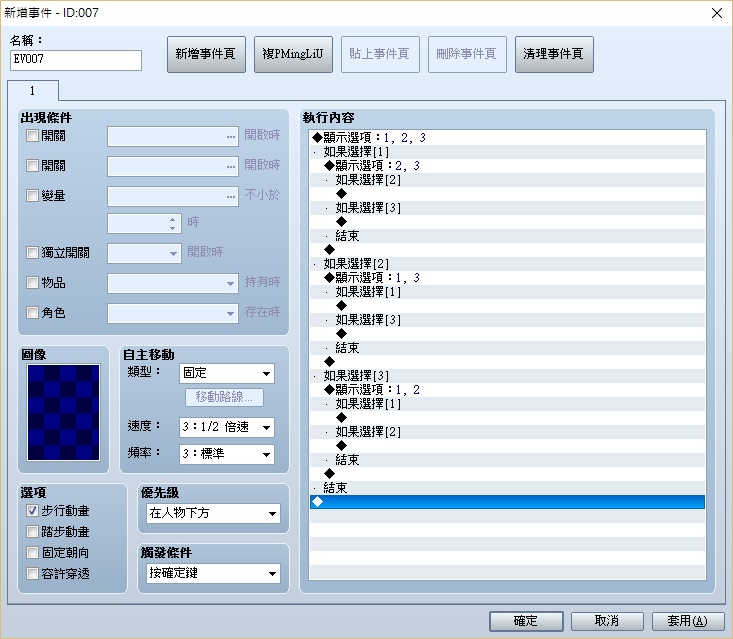
Task: Apply changes with 套用(A)
Action: click(x=688, y=621)
